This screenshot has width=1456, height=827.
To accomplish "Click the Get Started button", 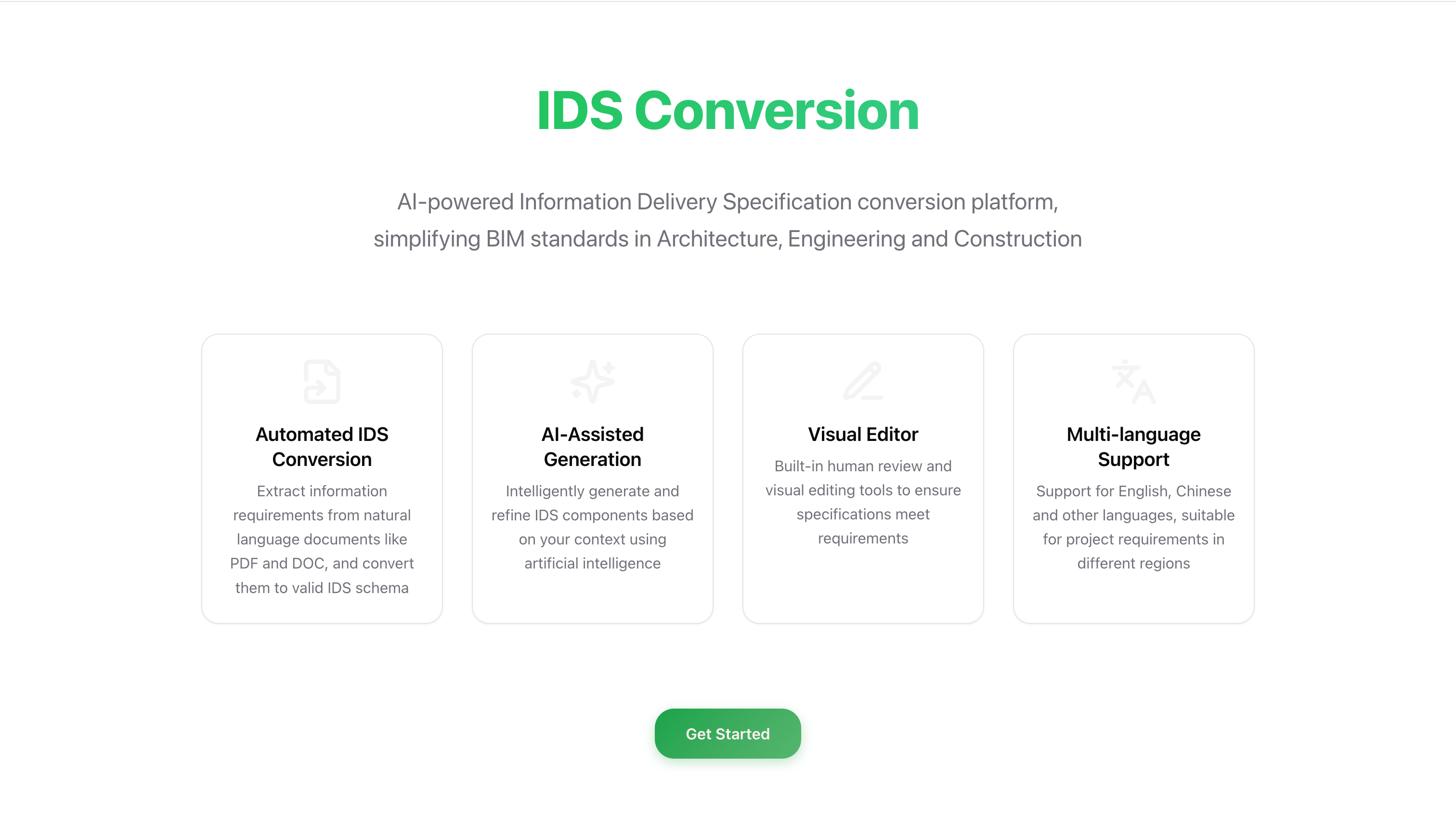I will pyautogui.click(x=728, y=733).
